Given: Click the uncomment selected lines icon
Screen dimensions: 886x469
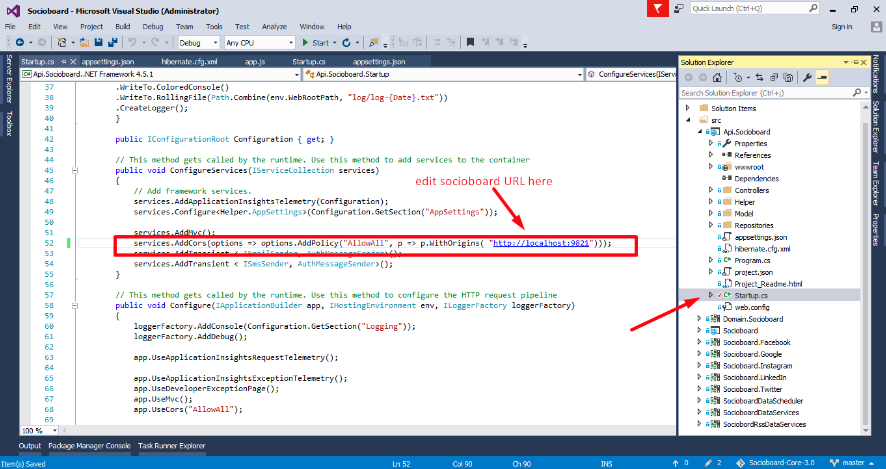Looking at the screenshot, I should [x=451, y=42].
